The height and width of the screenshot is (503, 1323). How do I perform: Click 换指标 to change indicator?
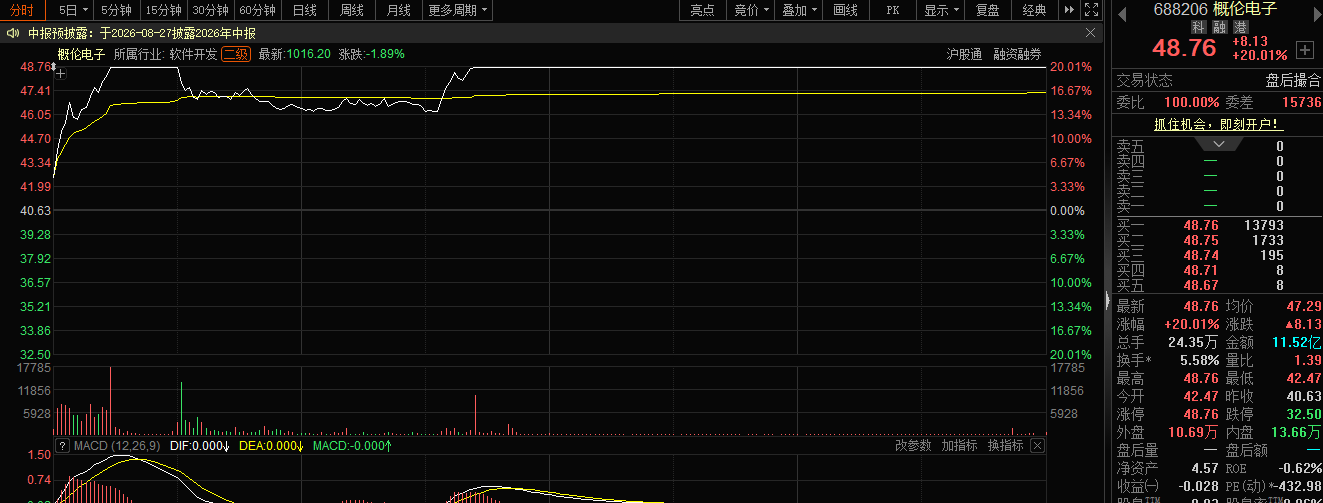[x=1005, y=445]
